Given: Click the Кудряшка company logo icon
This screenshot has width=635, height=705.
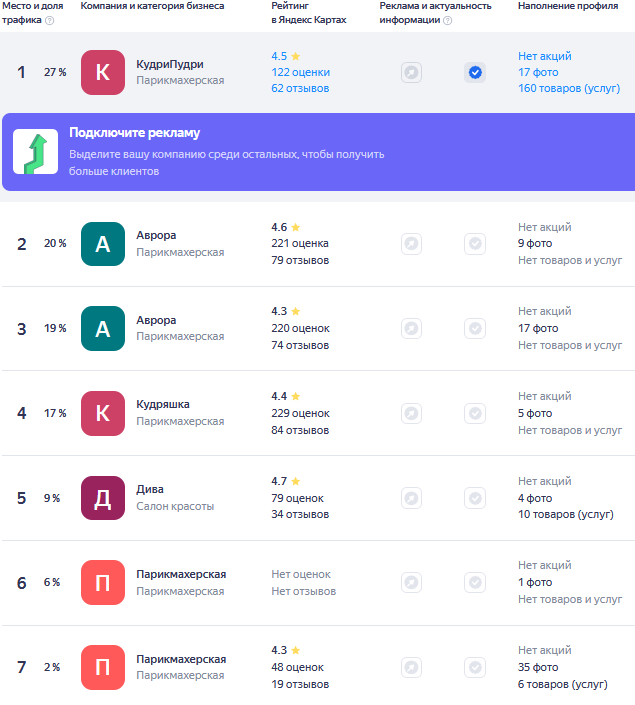Looking at the screenshot, I should click(103, 413).
